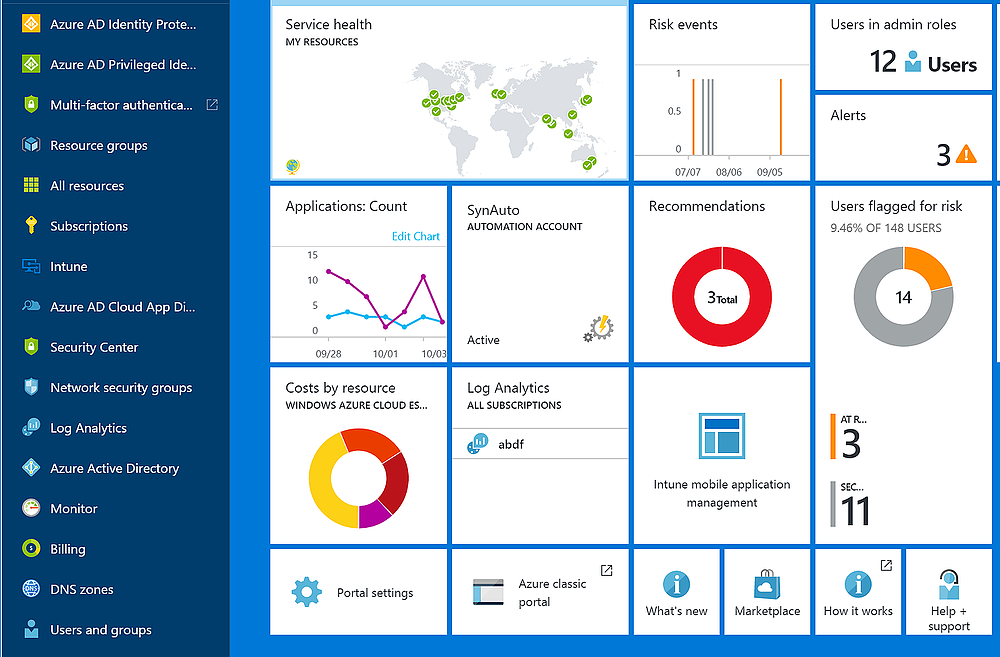Open Azure classic portal external link arrow
The width and height of the screenshot is (1000, 657).
click(x=607, y=570)
